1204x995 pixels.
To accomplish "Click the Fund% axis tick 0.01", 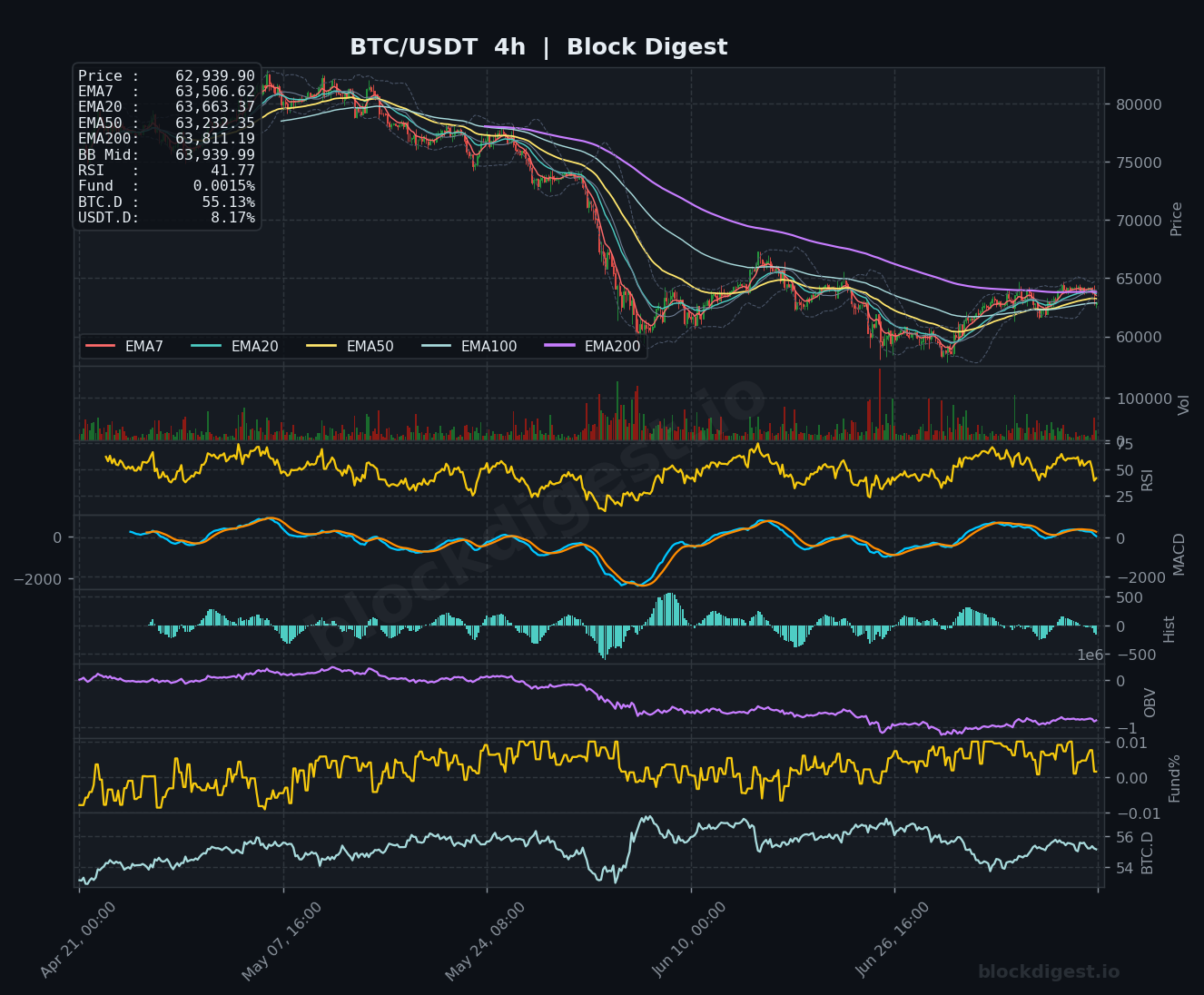I will [x=1130, y=743].
